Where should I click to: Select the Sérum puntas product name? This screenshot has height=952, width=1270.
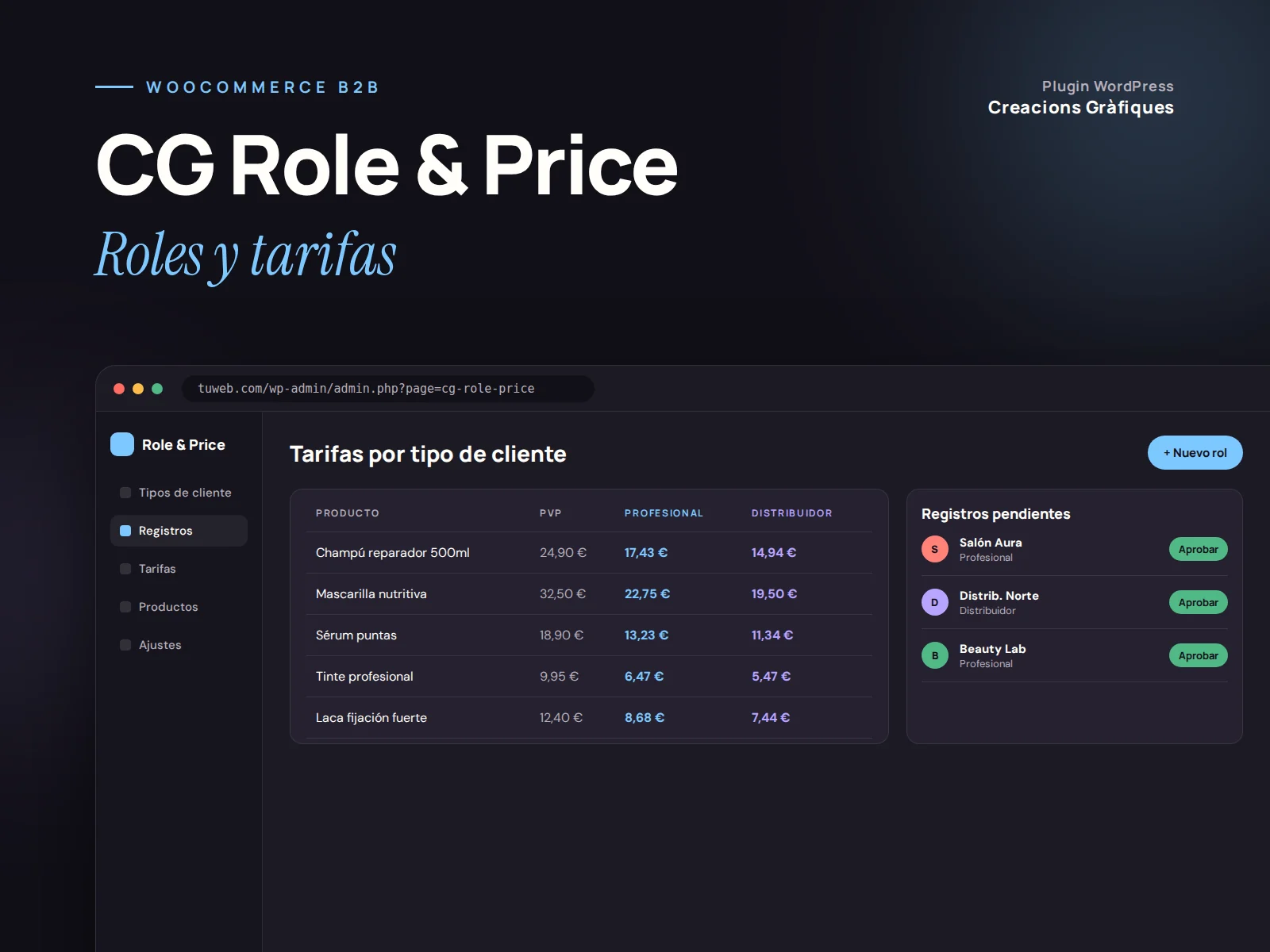[x=356, y=635]
